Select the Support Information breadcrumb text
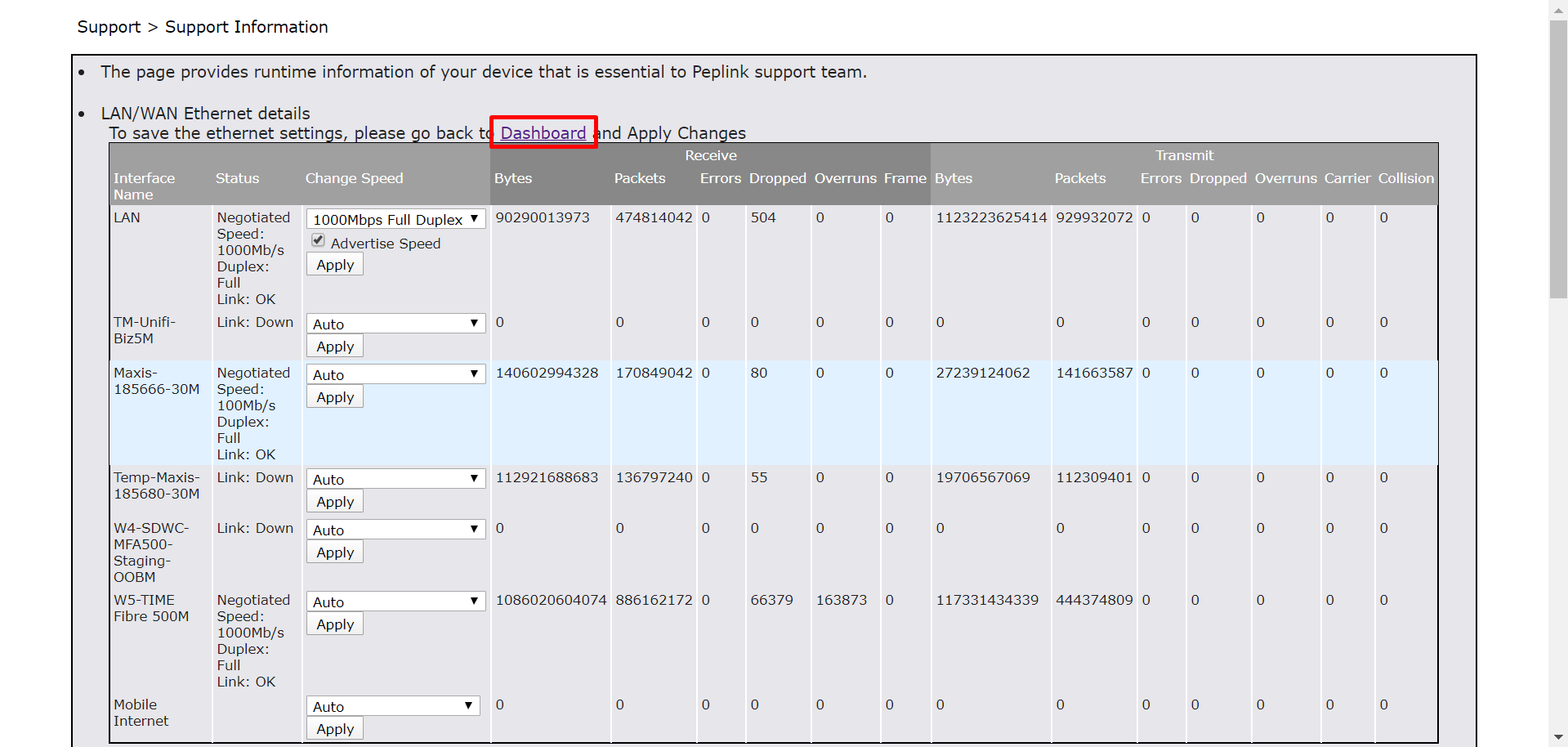This screenshot has height=747, width=1568. click(246, 27)
